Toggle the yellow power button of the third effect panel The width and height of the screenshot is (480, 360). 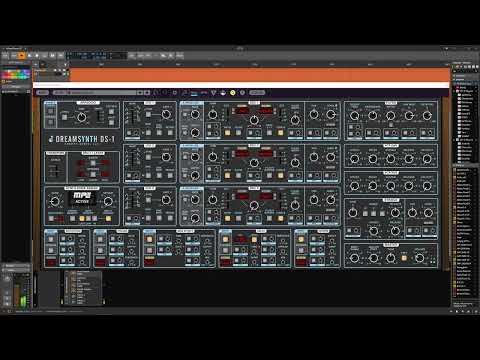[149, 239]
